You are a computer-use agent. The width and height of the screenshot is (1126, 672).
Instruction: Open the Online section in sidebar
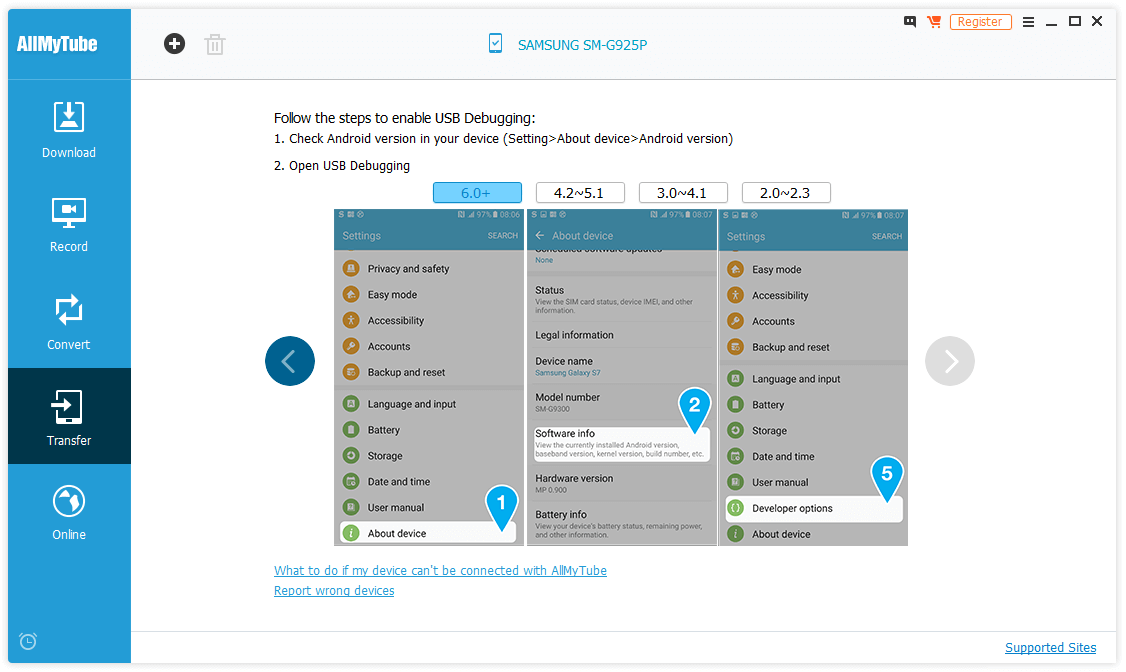(x=69, y=512)
